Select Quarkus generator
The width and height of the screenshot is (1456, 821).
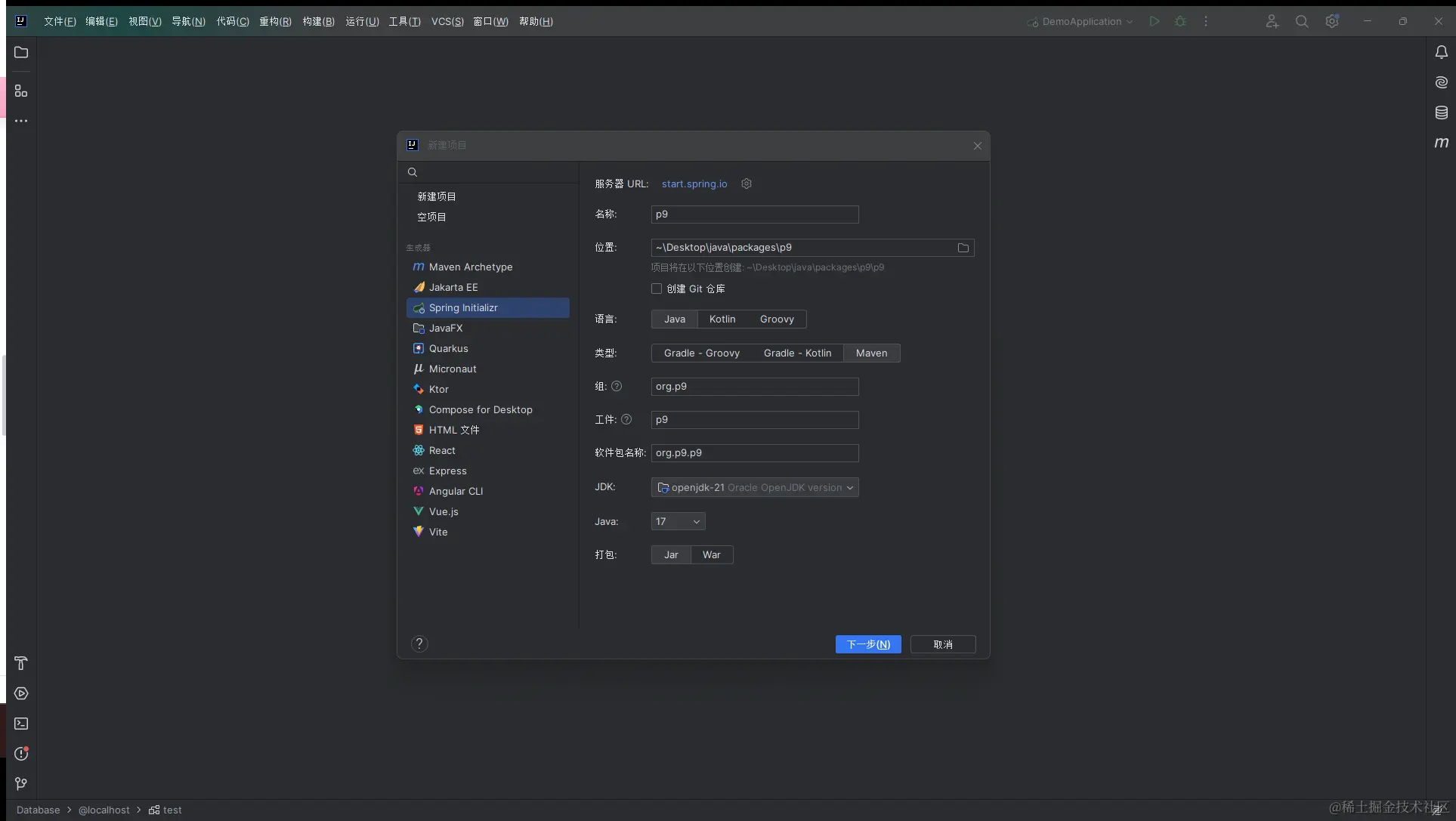coord(488,348)
